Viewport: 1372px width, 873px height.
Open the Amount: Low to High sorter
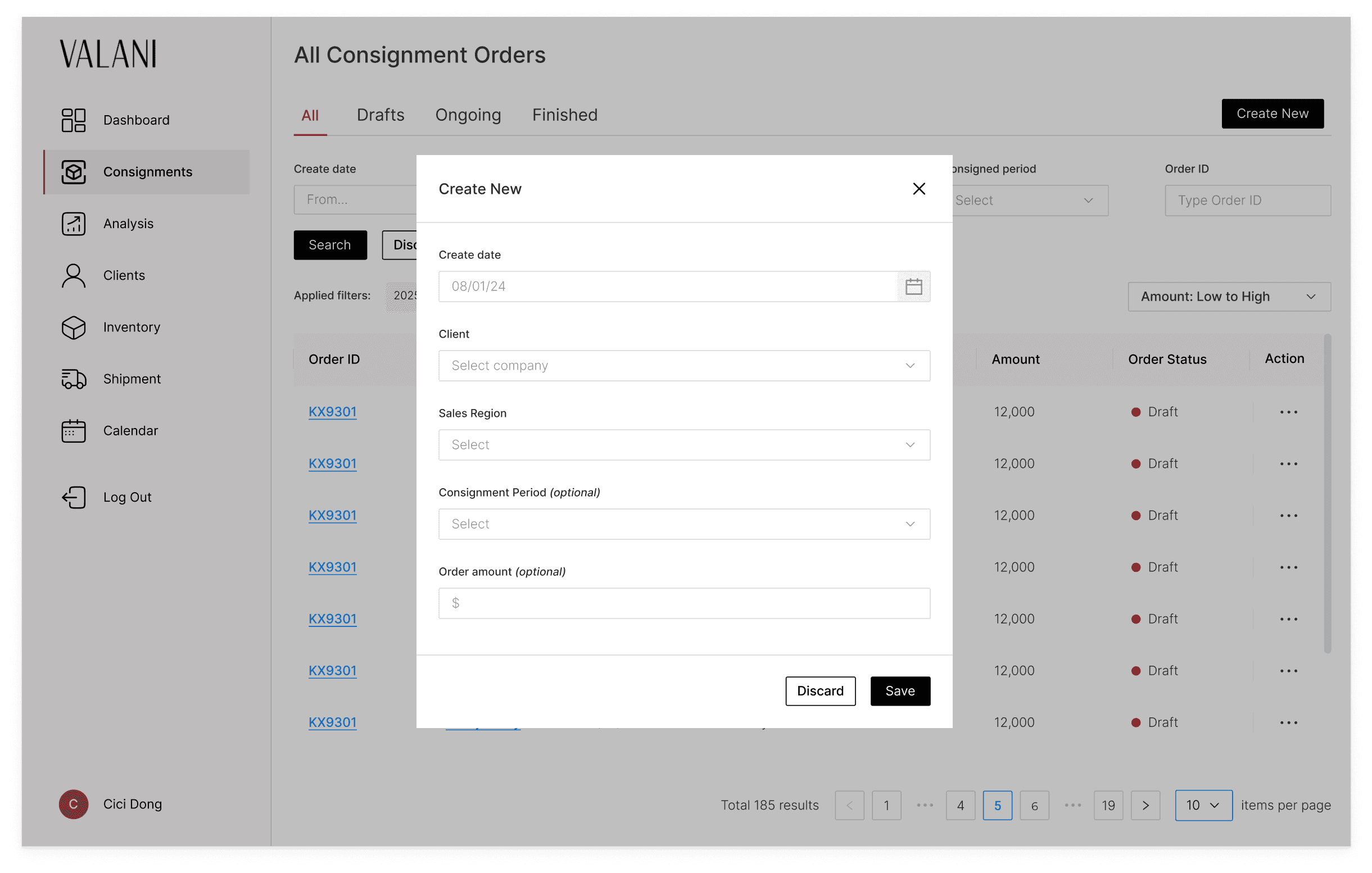click(1229, 297)
